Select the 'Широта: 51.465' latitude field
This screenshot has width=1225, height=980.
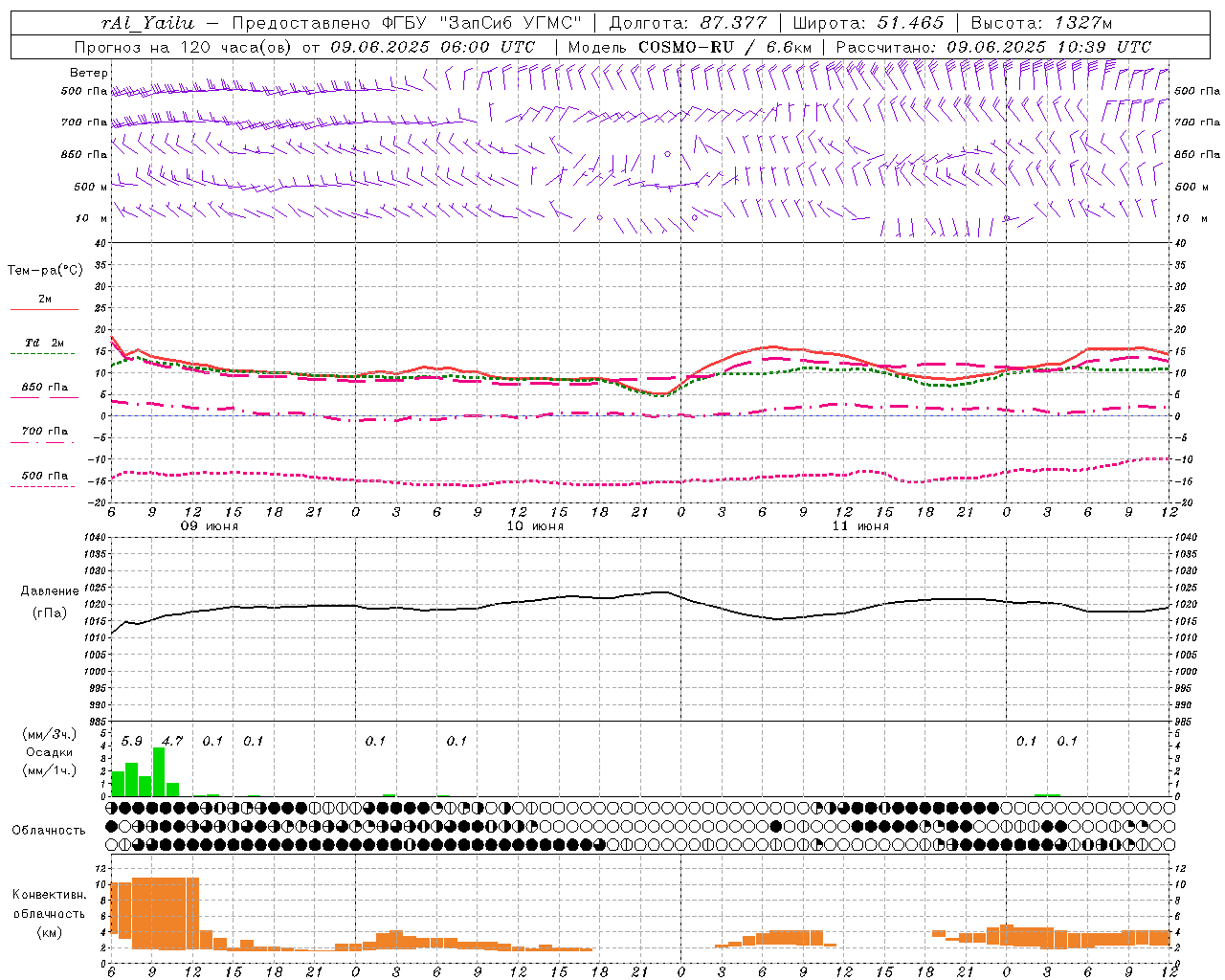(x=868, y=23)
